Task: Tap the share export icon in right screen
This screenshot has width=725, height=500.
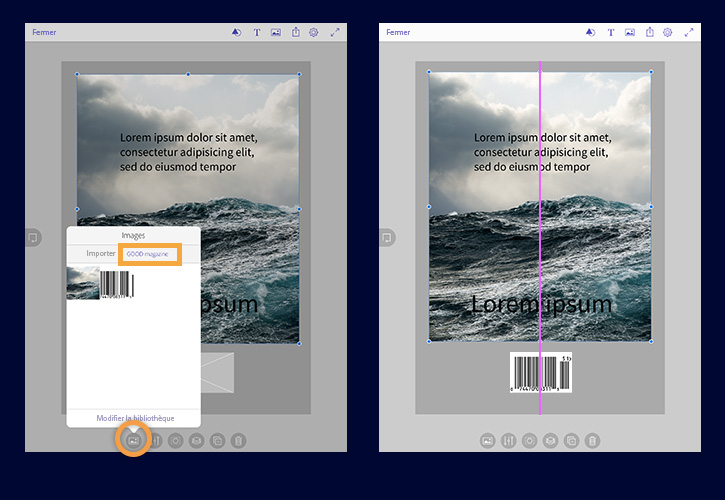Action: click(650, 32)
